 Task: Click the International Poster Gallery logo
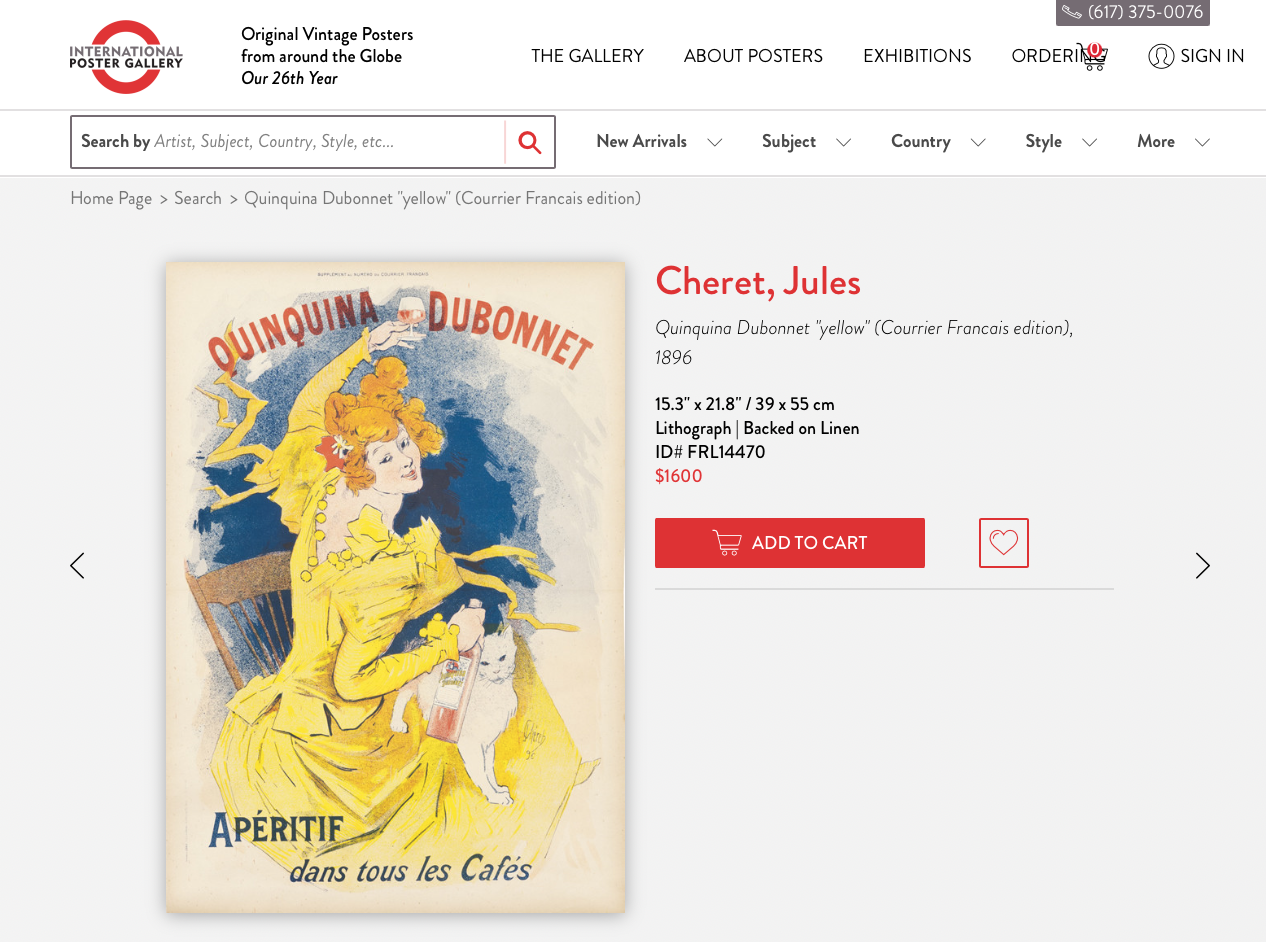click(126, 57)
